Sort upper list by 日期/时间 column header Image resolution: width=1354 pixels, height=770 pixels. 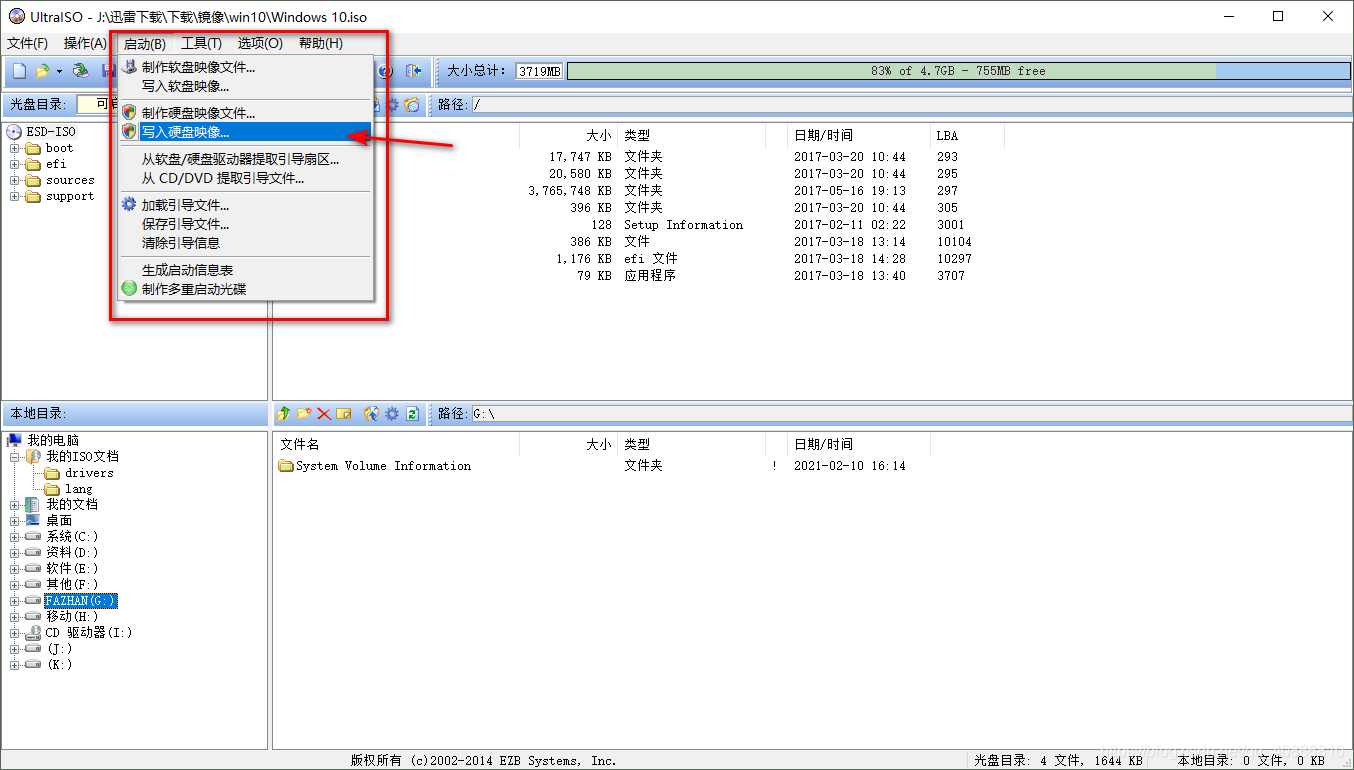(x=859, y=135)
